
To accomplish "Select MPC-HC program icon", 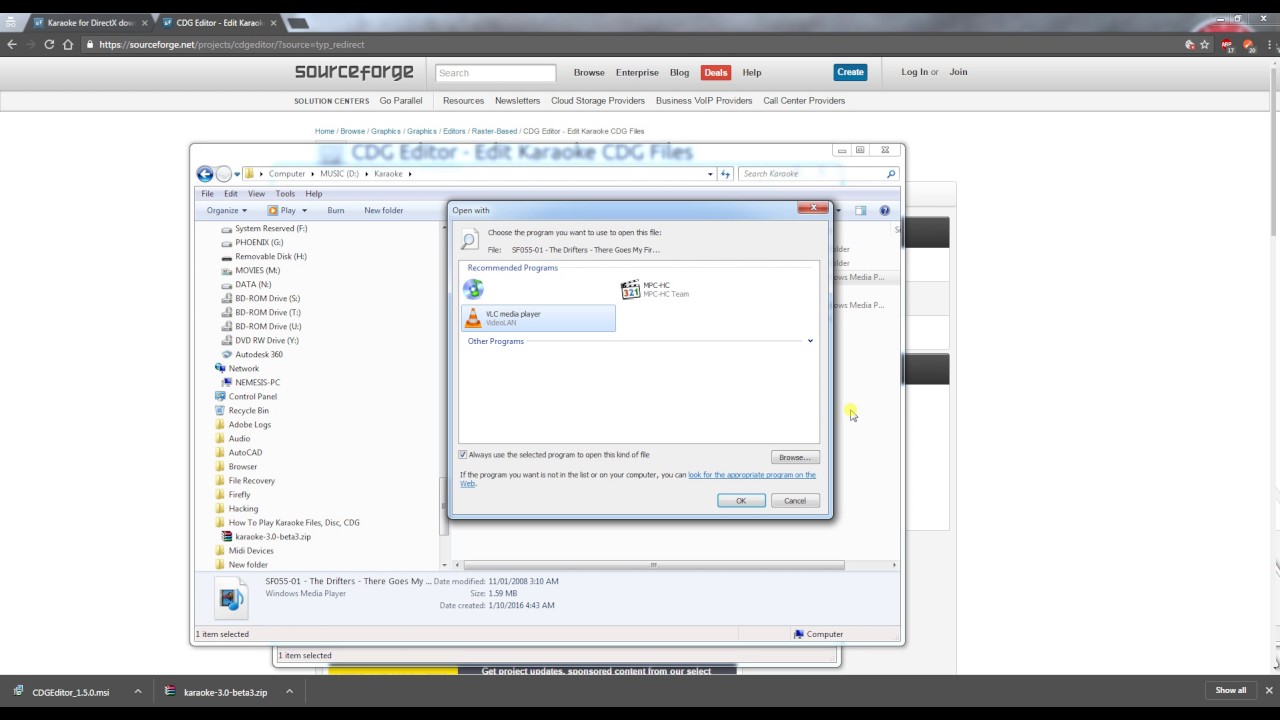I will (x=630, y=290).
